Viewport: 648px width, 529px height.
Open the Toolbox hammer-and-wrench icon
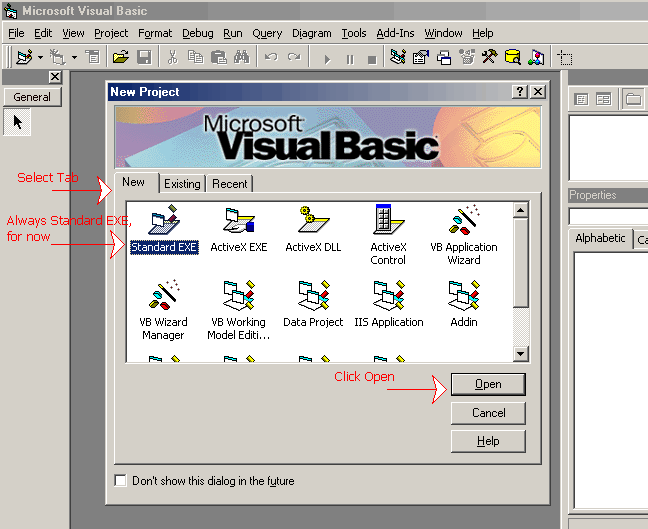pyautogui.click(x=490, y=57)
